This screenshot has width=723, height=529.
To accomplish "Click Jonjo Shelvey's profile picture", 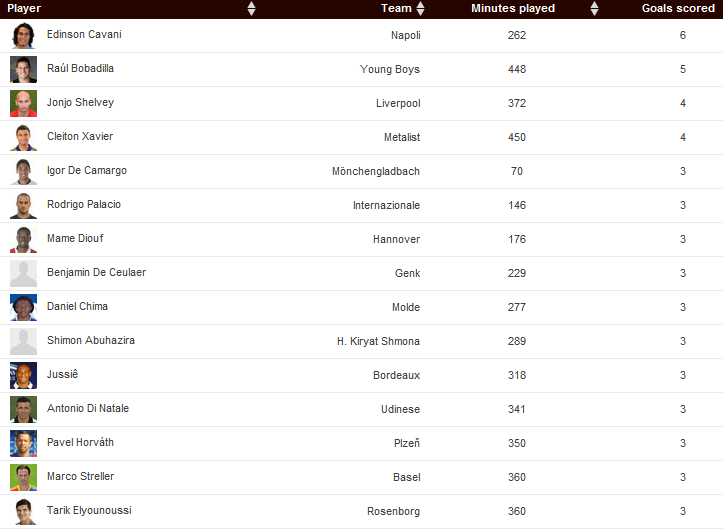I will pyautogui.click(x=23, y=104).
